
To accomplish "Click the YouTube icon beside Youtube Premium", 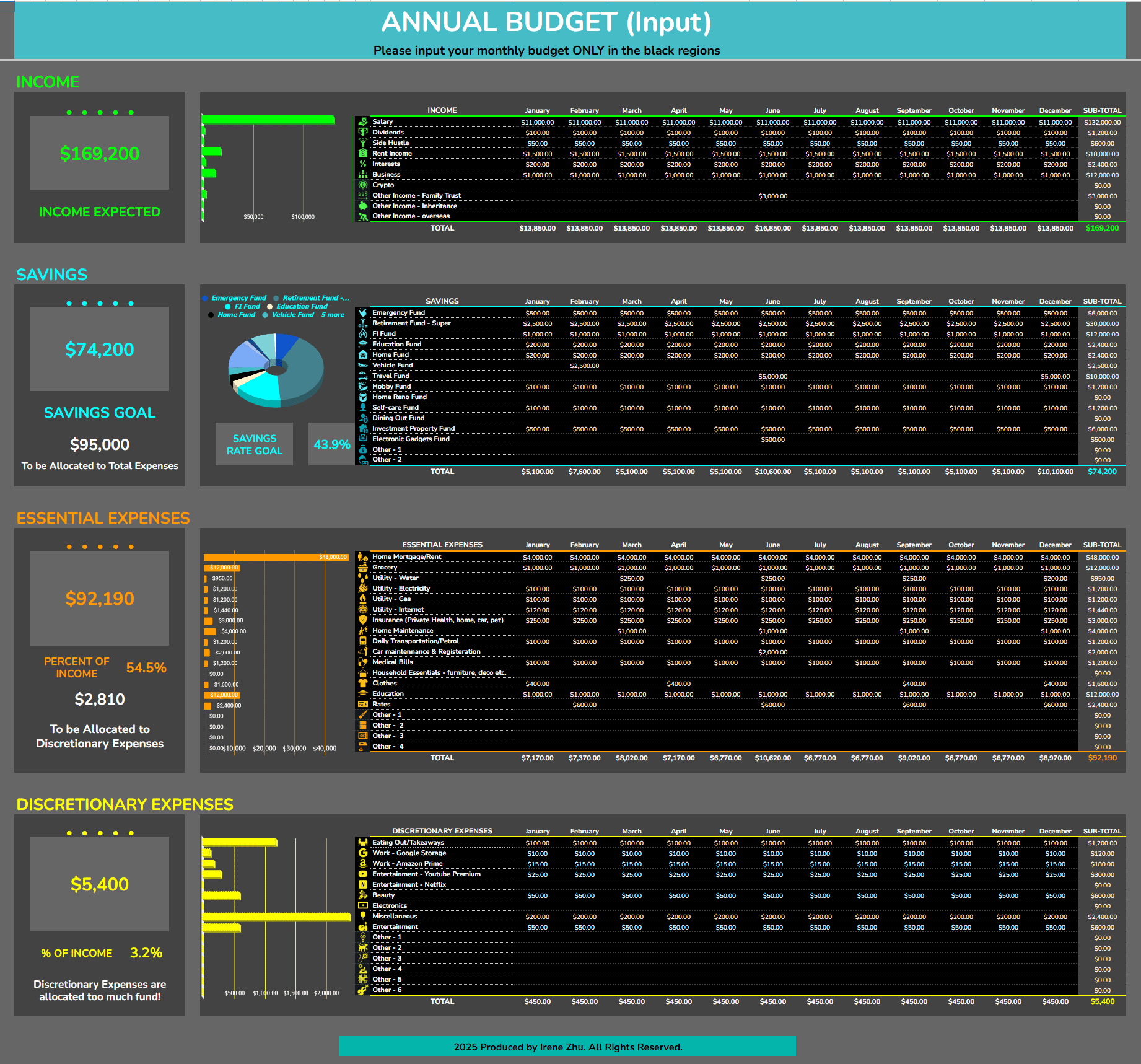I will point(363,874).
